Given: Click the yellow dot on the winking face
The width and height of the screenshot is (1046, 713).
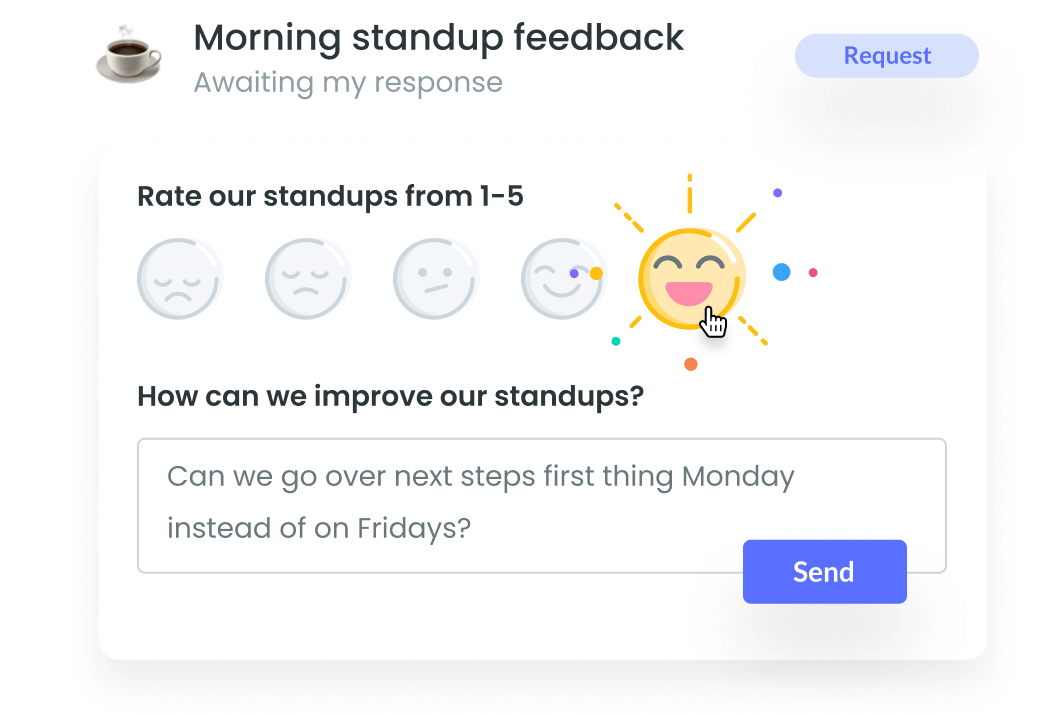Looking at the screenshot, I should tap(596, 273).
